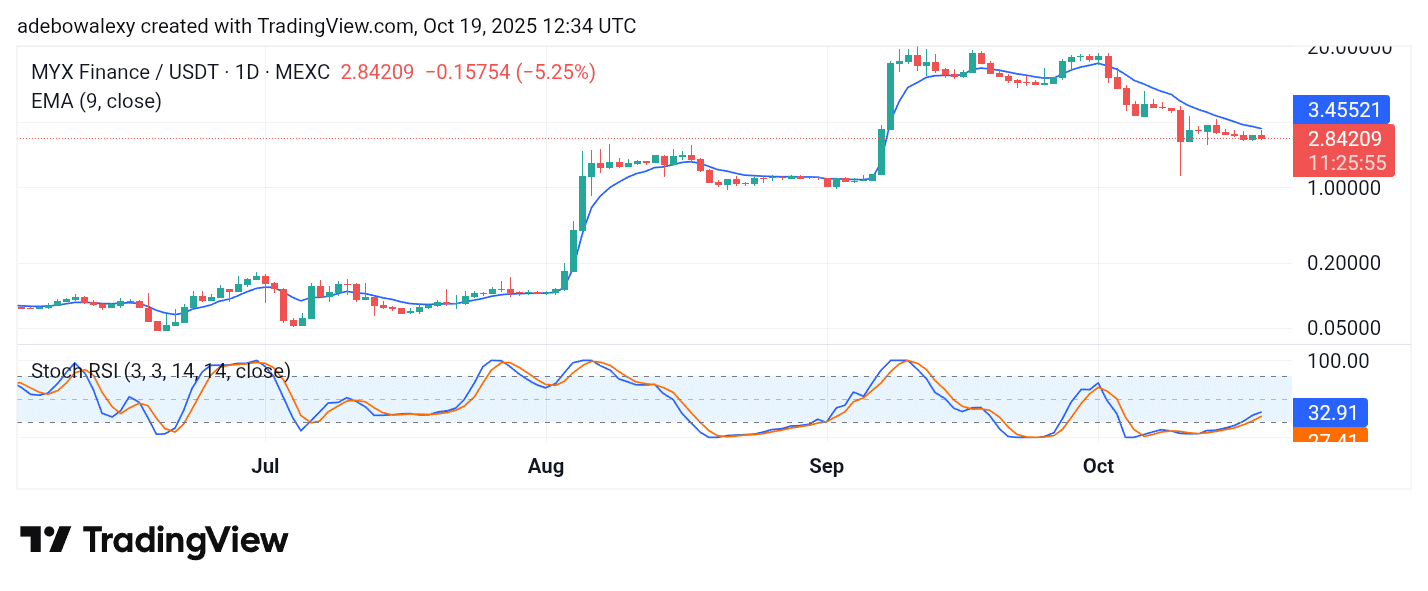Click the Aug label on time axis
Screen dimensions: 1428x591
547,466
